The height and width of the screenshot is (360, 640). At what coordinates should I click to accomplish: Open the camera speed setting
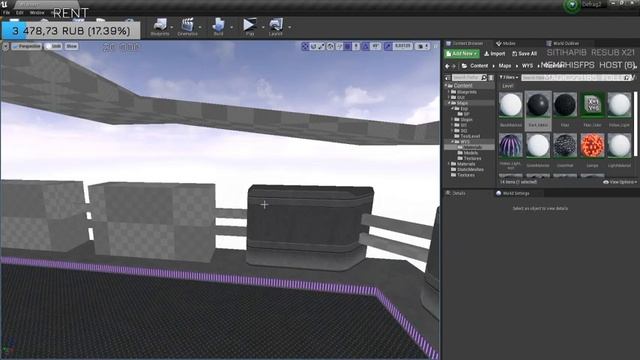[422, 47]
